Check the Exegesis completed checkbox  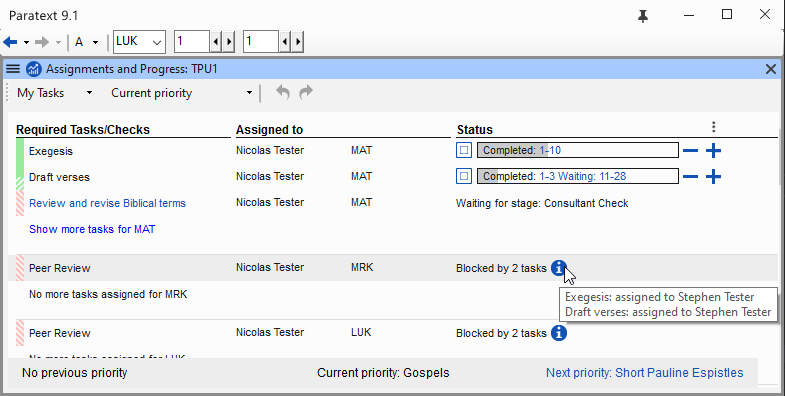click(464, 150)
